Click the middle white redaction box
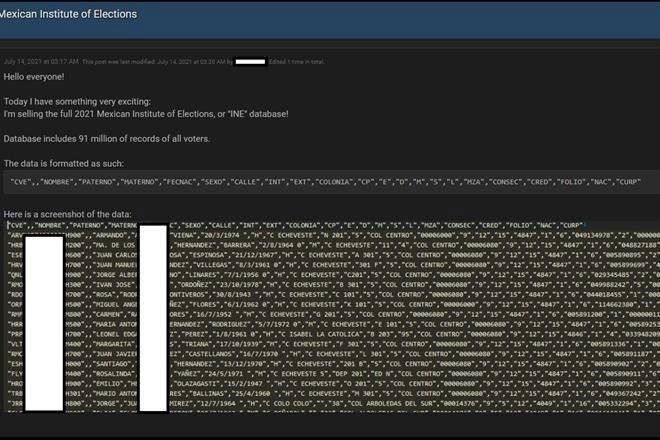 (x=153, y=318)
